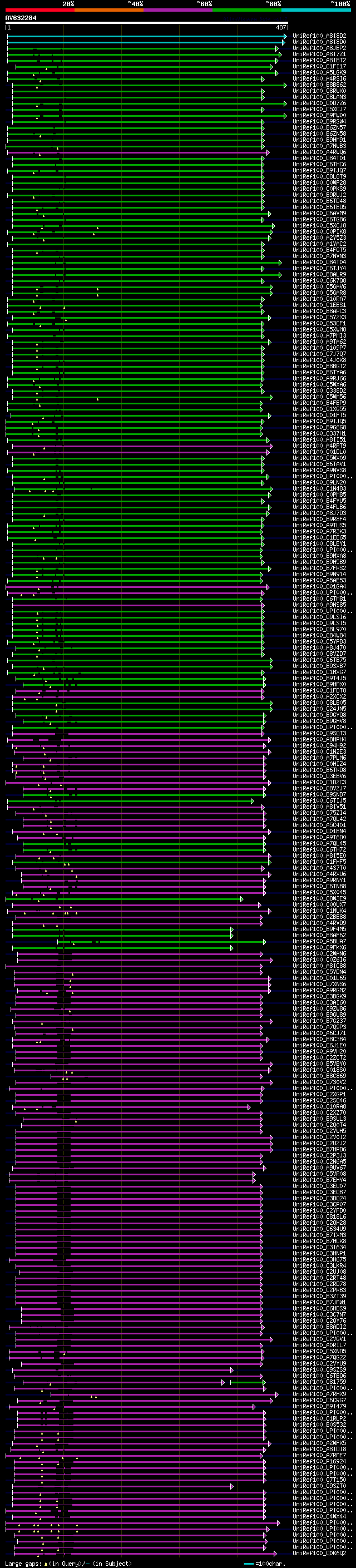Viewport: 356px width, 1568px height.
Task: Select the UniRef100_Q1RLP2 label
Action: (x=319, y=1418)
